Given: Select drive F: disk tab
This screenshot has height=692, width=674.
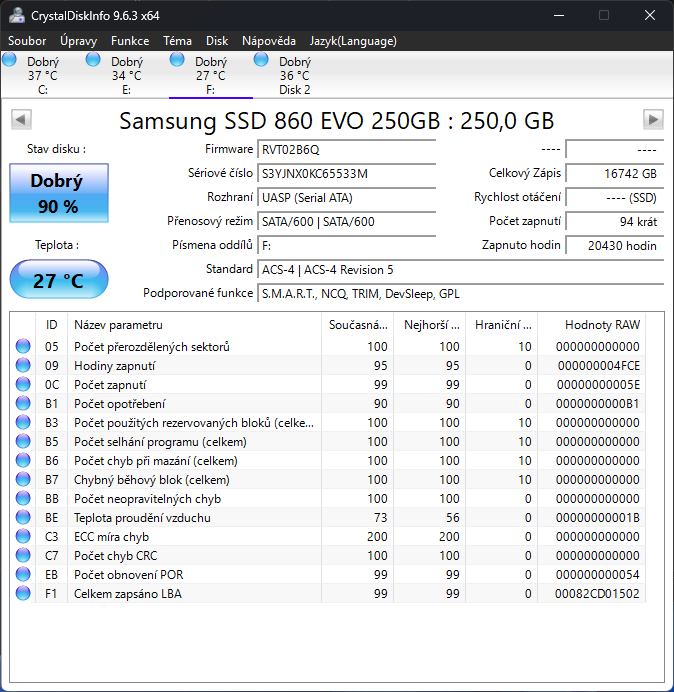Looking at the screenshot, I should point(211,75).
